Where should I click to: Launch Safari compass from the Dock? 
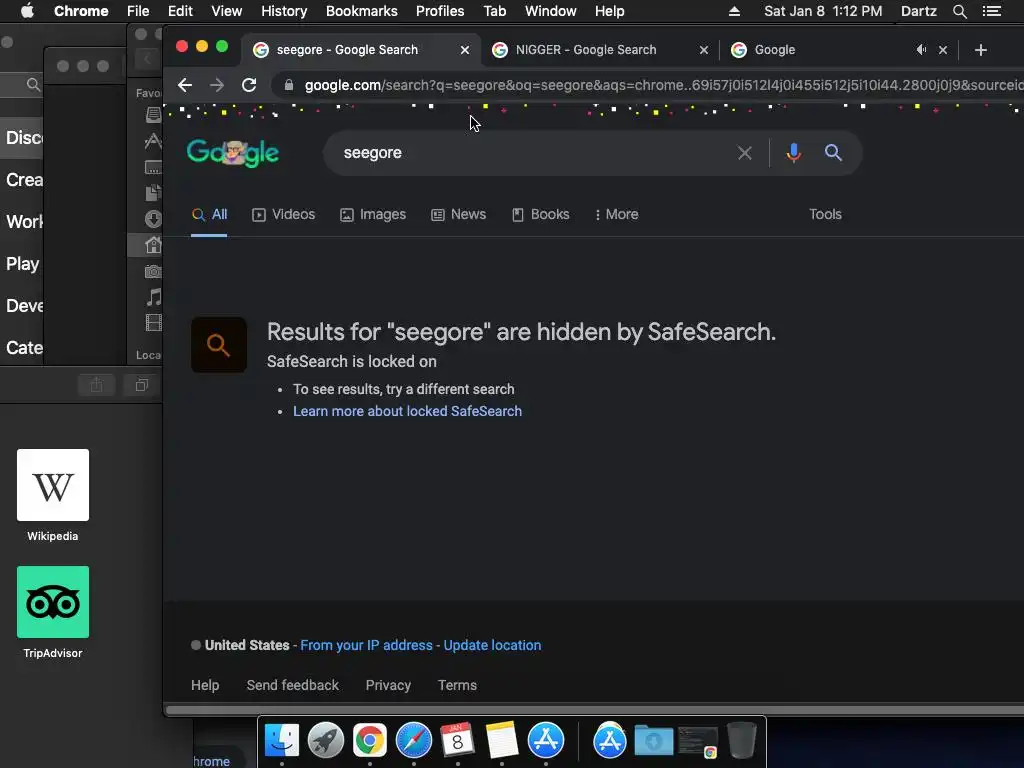(x=413, y=741)
